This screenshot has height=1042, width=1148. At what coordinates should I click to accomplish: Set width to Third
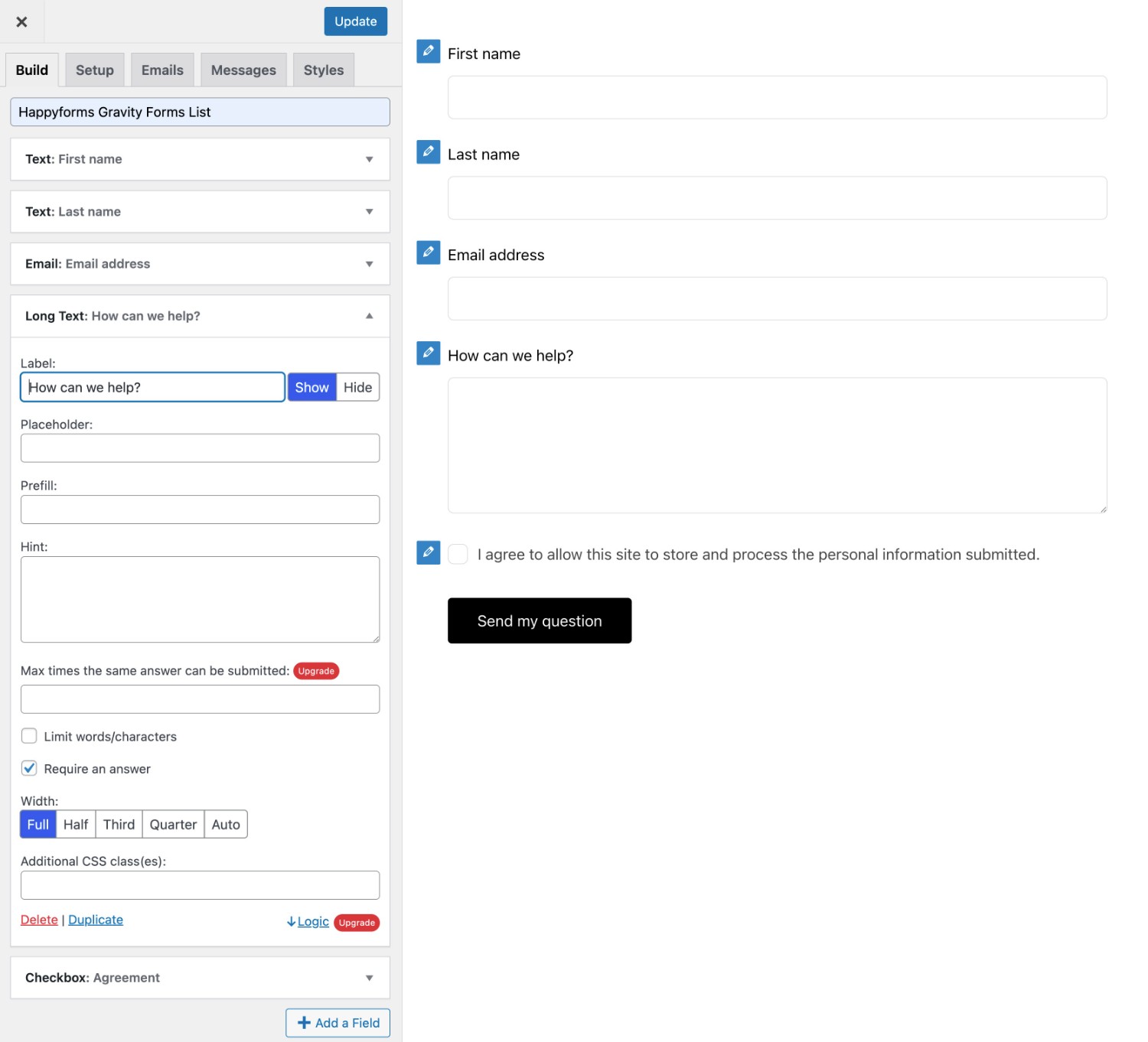(119, 825)
